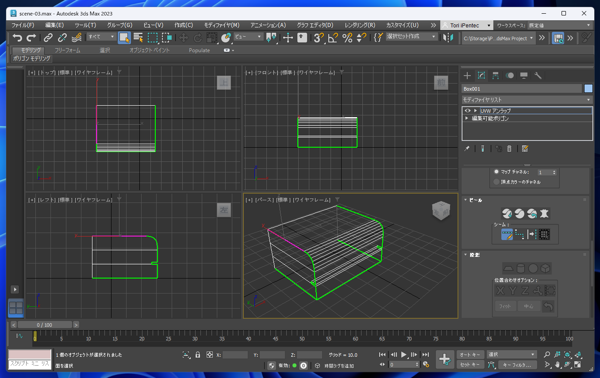Image resolution: width=600 pixels, height=378 pixels.
Task: Toggle visibility eye of UVW Unwrap modifier
Action: pyautogui.click(x=467, y=111)
